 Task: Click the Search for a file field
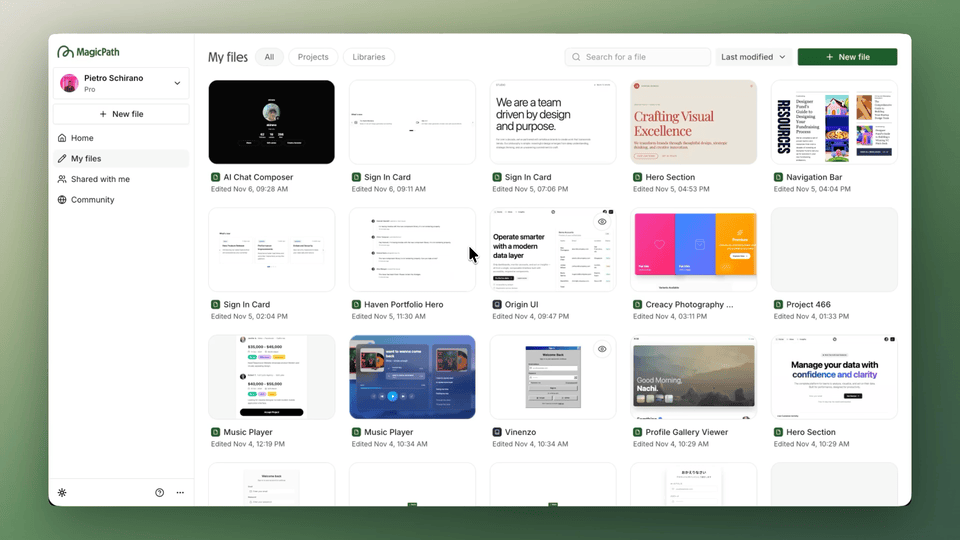tap(638, 57)
